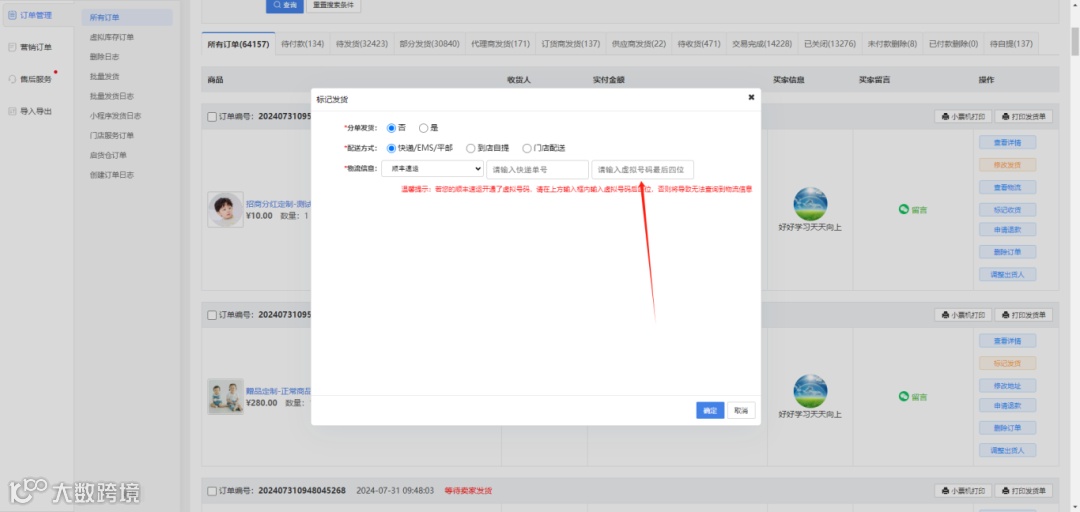Click the page's vertical scrollbar thumb
Screen dimensions: 1080x512
tap(1074, 41)
